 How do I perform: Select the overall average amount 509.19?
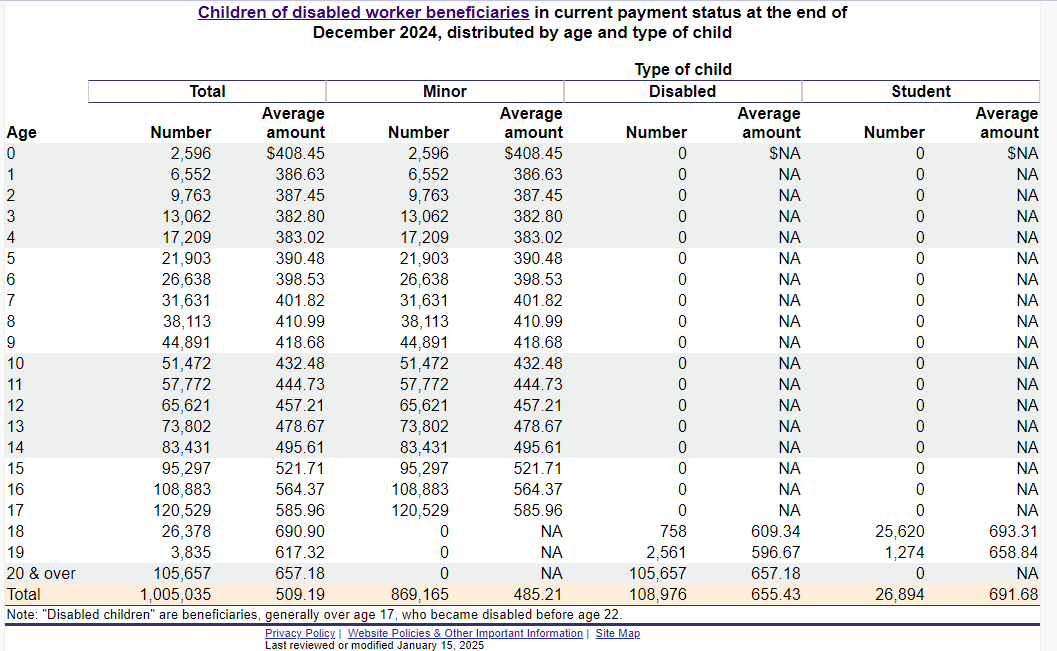click(x=300, y=594)
